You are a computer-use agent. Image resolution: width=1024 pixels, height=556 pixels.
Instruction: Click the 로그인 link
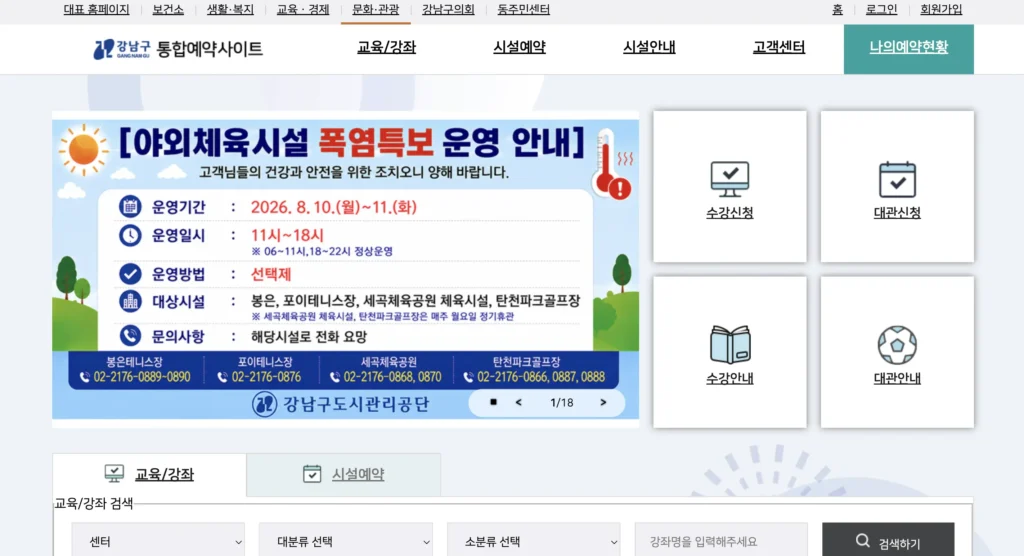point(881,10)
